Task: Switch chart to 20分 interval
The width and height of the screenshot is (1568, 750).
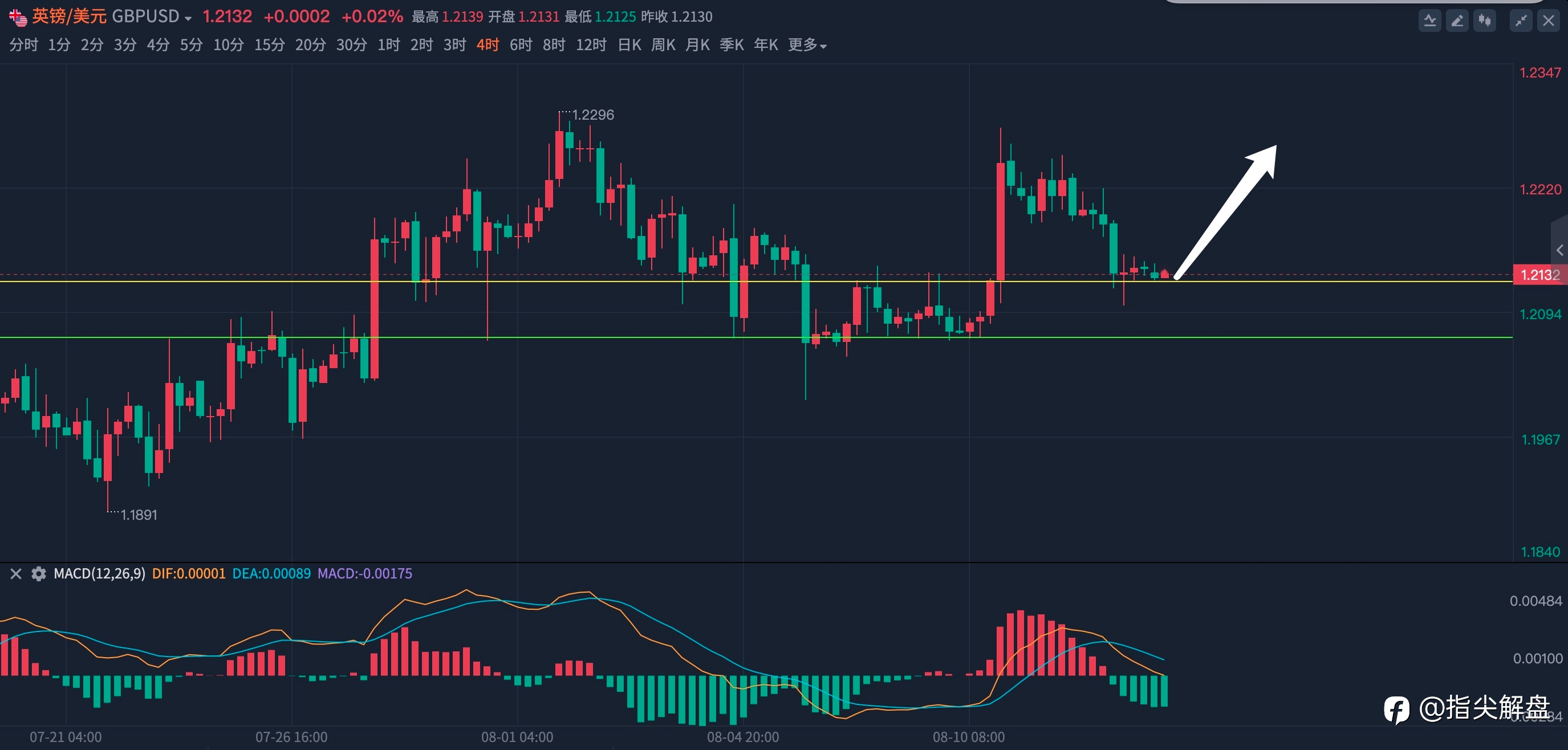Action: click(310, 45)
